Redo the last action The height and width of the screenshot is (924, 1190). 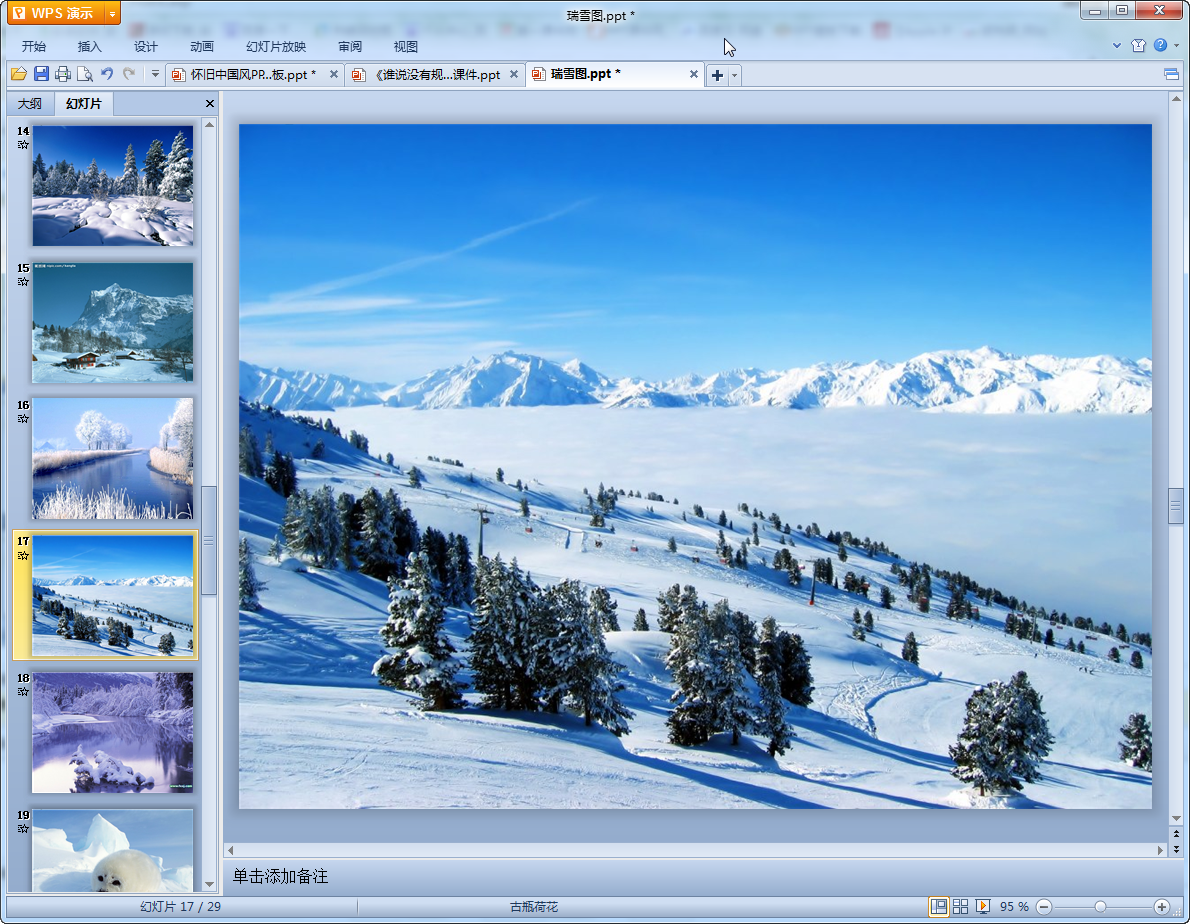pos(129,74)
